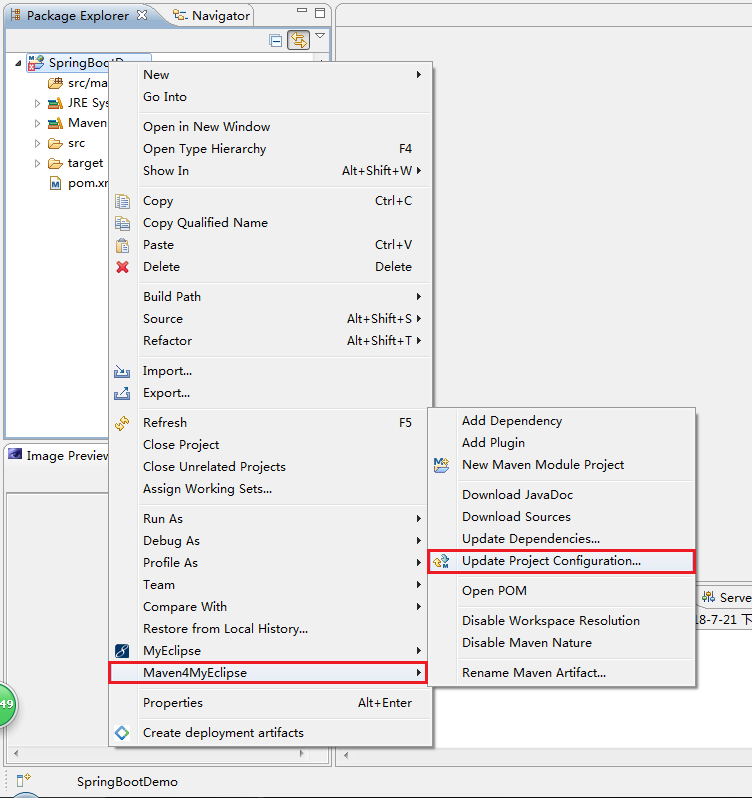The height and width of the screenshot is (798, 752).
Task: Choose Disable Maven Nature
Action: tap(526, 643)
